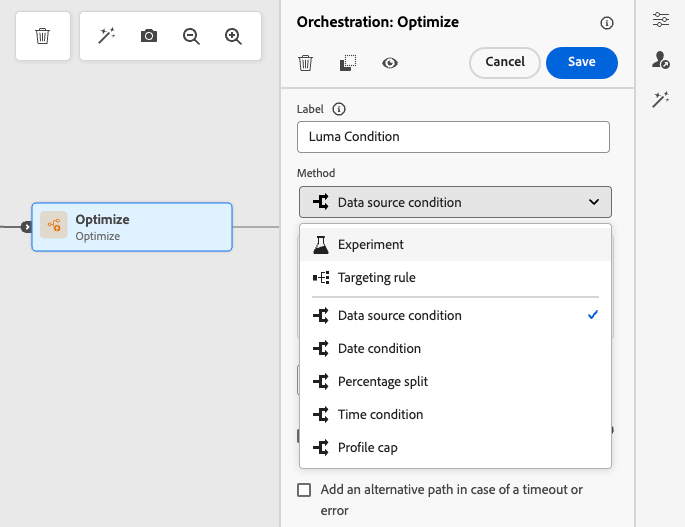Enable alternative path for timeout or error

[x=305, y=490]
